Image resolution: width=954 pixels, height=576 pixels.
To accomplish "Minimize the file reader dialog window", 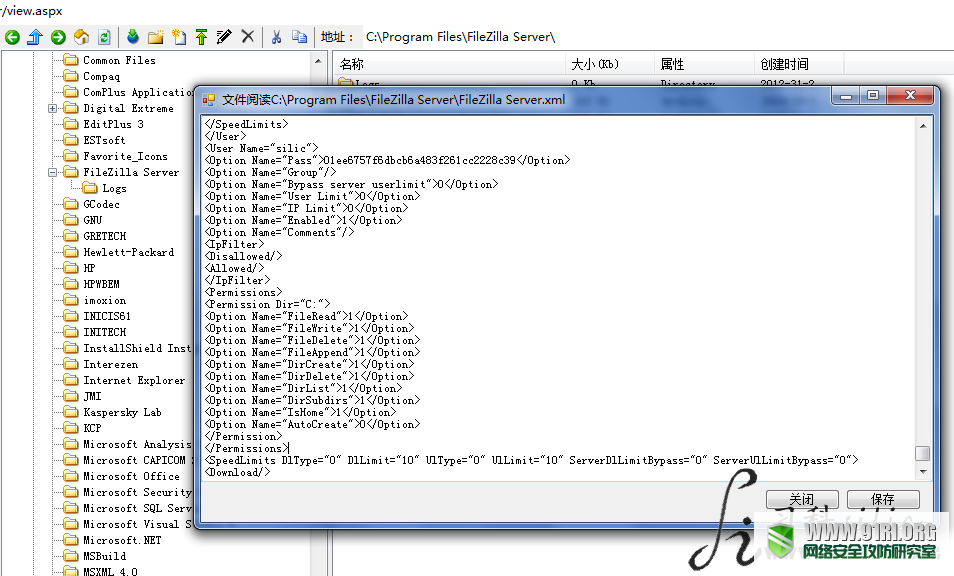I will [846, 95].
